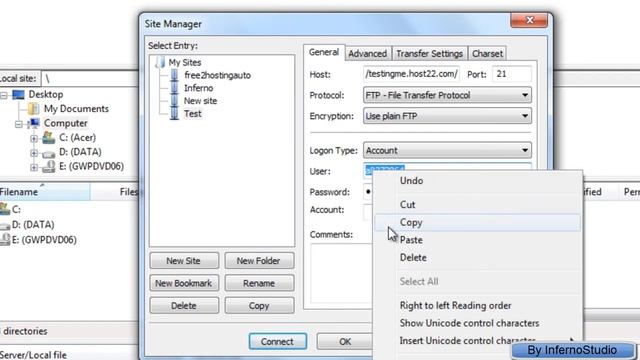Screen dimensions: 640x360
Task: Click the C: drive icon in file list
Action: 5,209
